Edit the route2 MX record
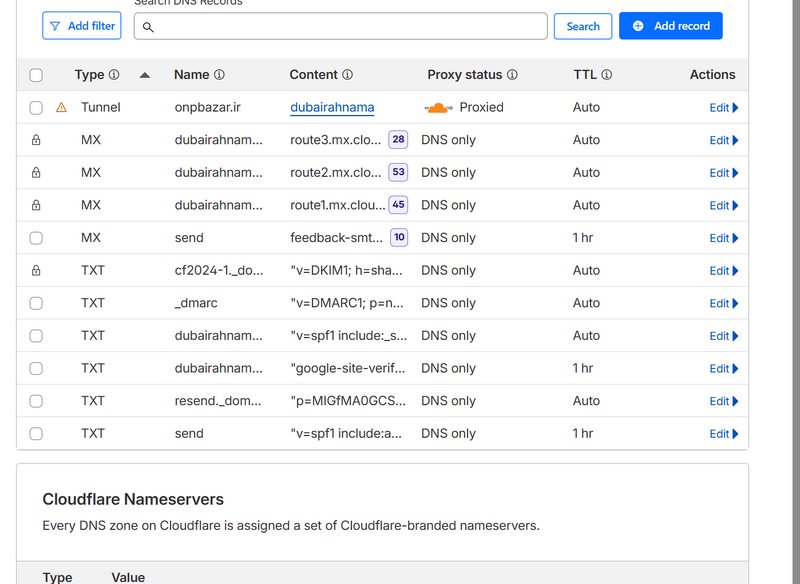This screenshot has width=800, height=584. pyautogui.click(x=723, y=173)
